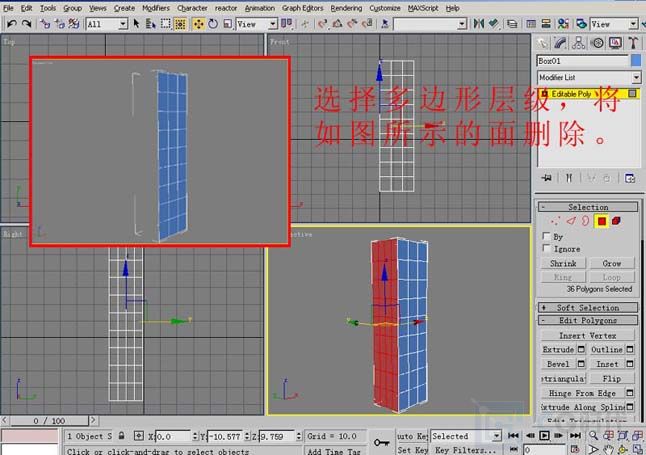Click the Hinge From Edge button

(x=583, y=393)
